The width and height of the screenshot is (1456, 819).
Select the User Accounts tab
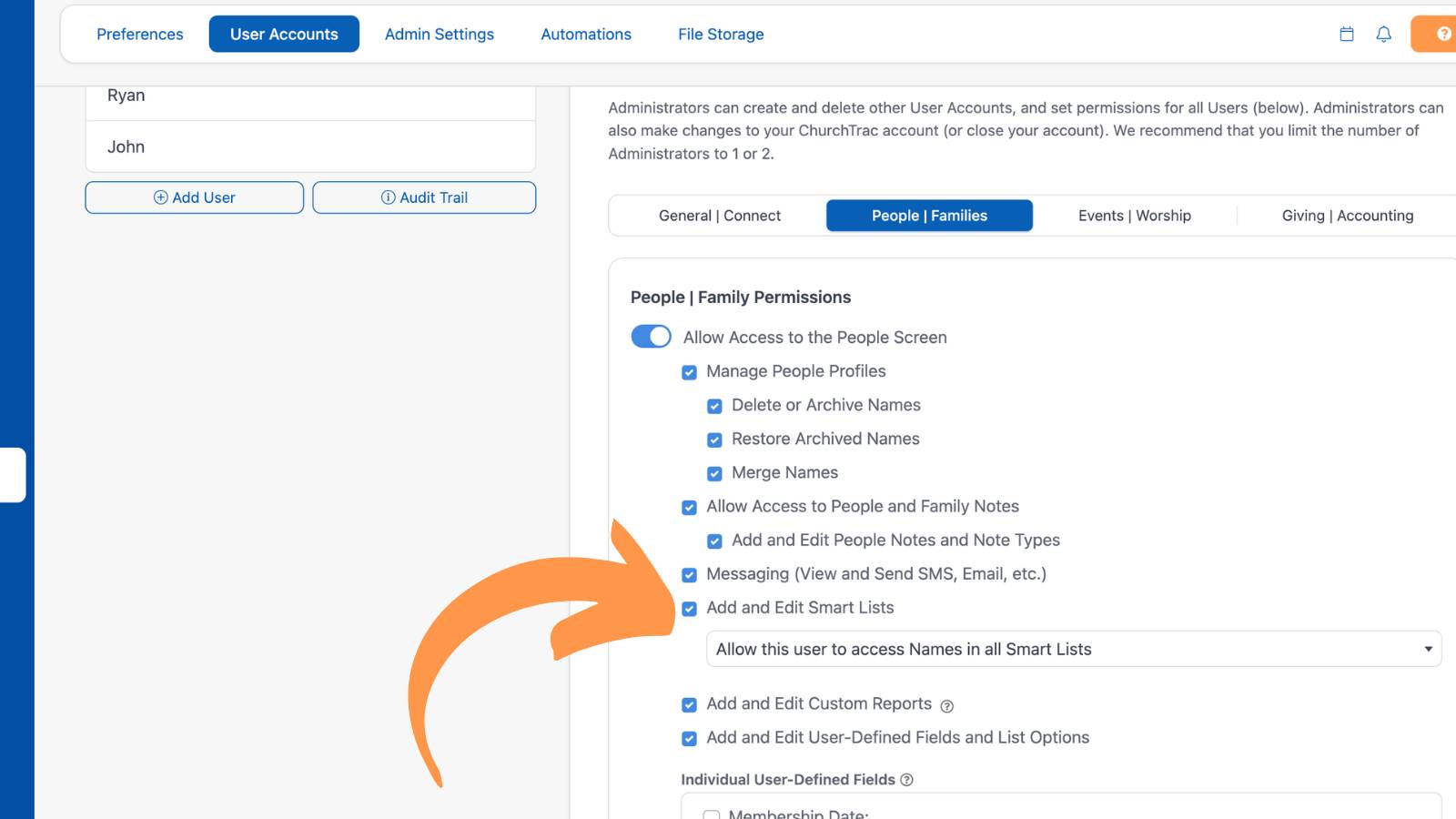[284, 34]
